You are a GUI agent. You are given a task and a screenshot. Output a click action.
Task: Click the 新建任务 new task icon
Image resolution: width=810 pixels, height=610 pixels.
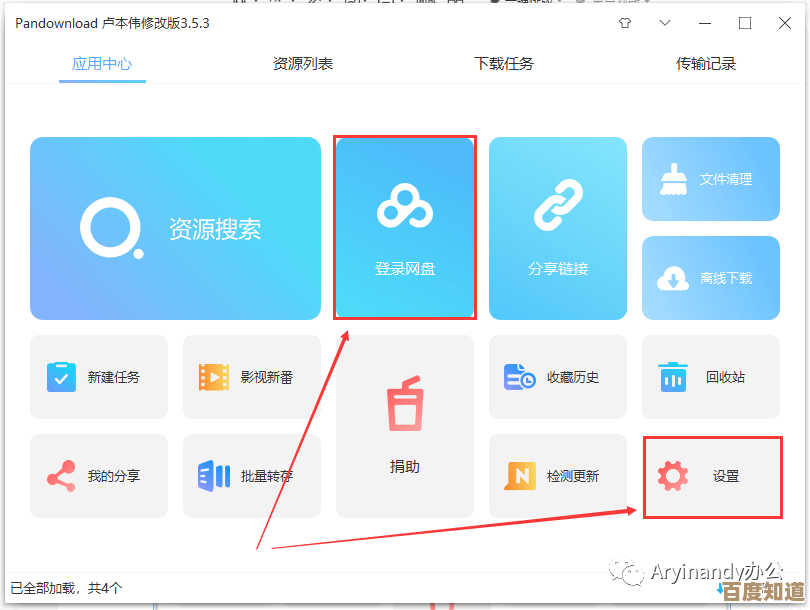coord(62,377)
